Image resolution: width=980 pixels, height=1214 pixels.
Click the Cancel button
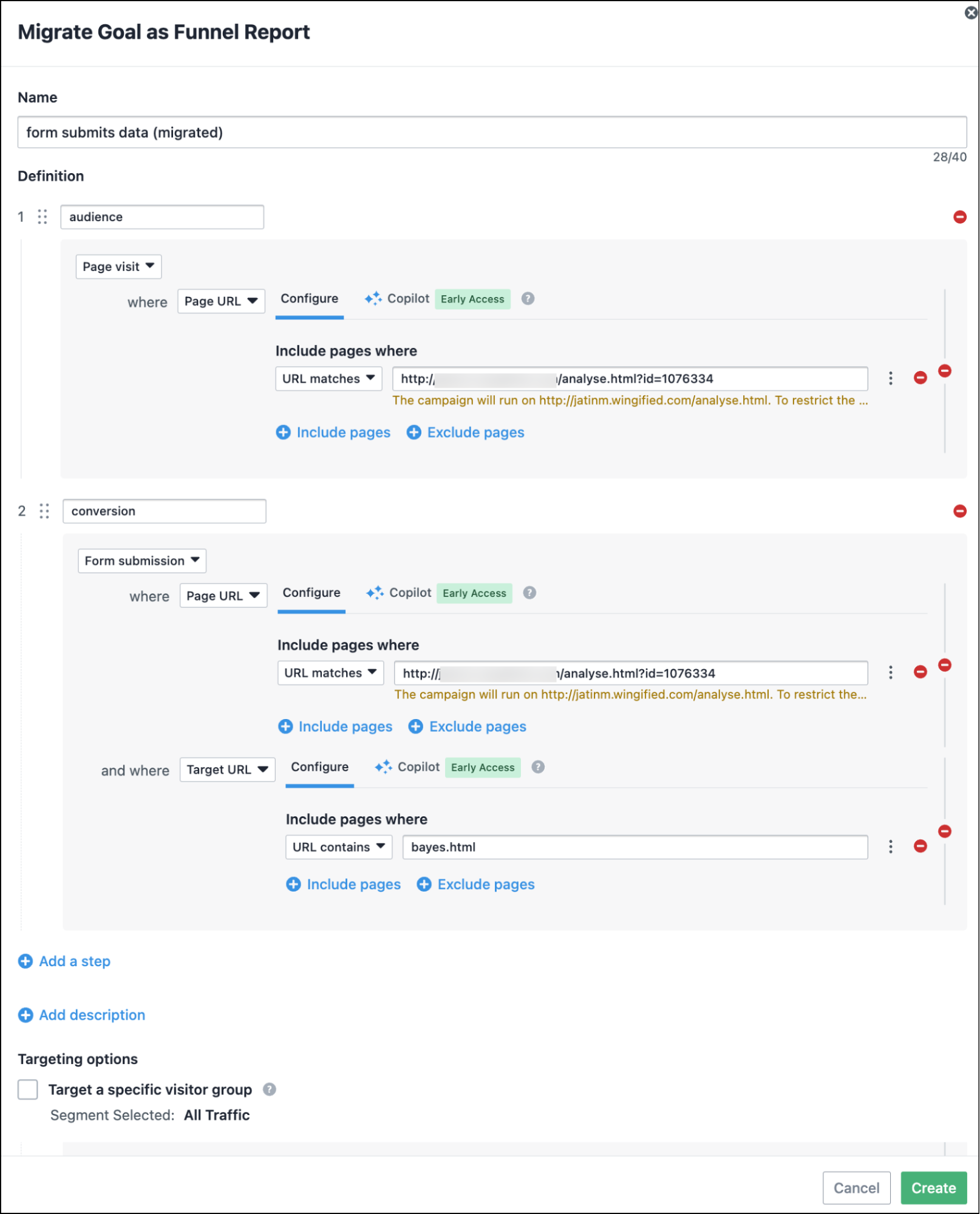[856, 1187]
